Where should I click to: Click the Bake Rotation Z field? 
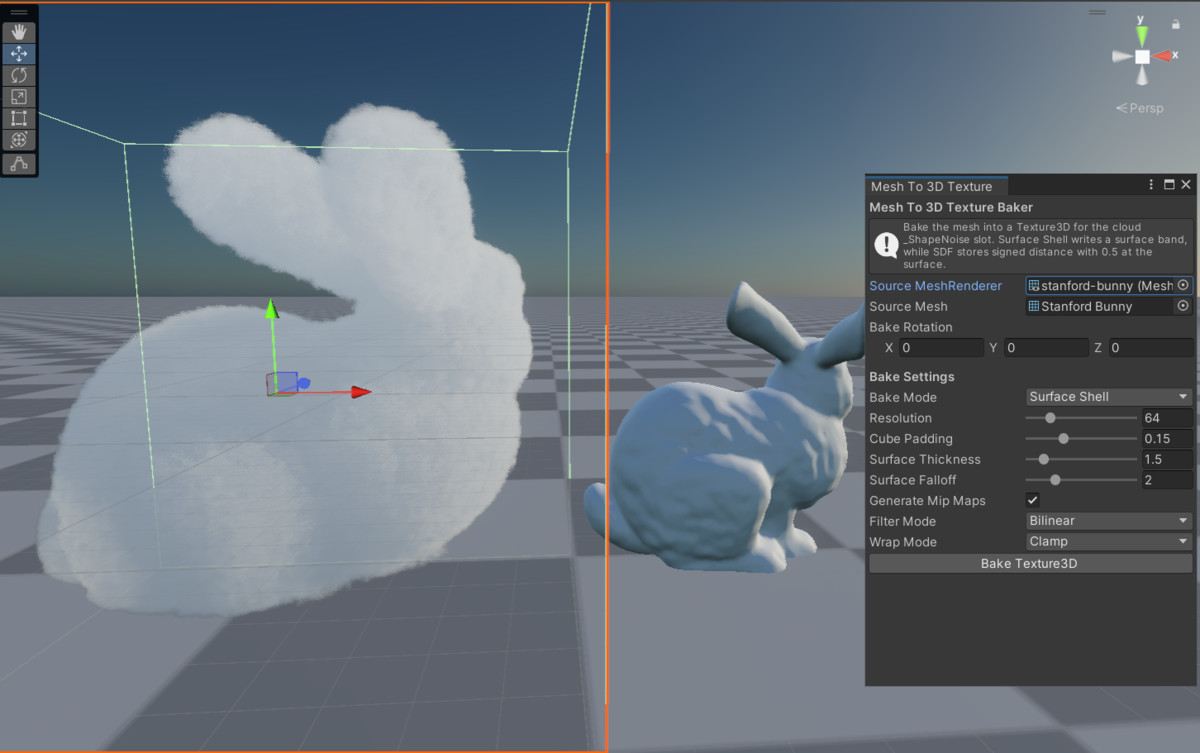click(x=1150, y=348)
